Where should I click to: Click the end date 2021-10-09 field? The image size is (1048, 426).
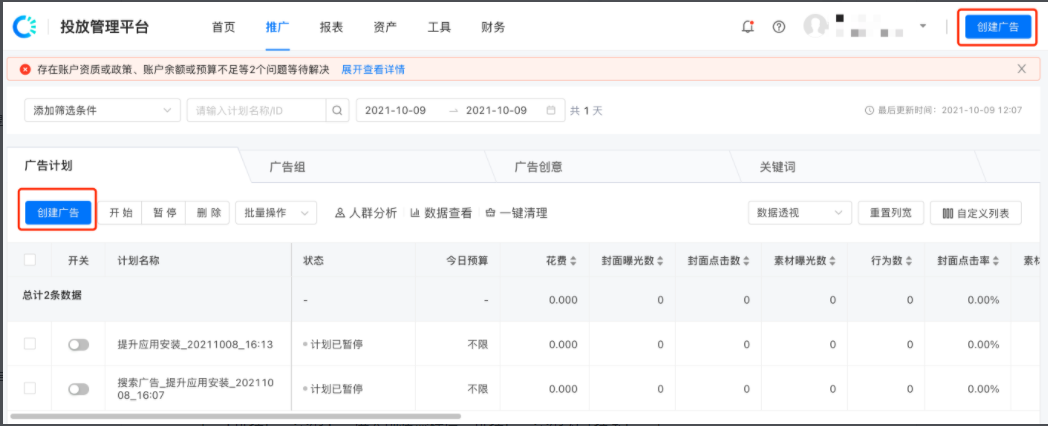(497, 110)
